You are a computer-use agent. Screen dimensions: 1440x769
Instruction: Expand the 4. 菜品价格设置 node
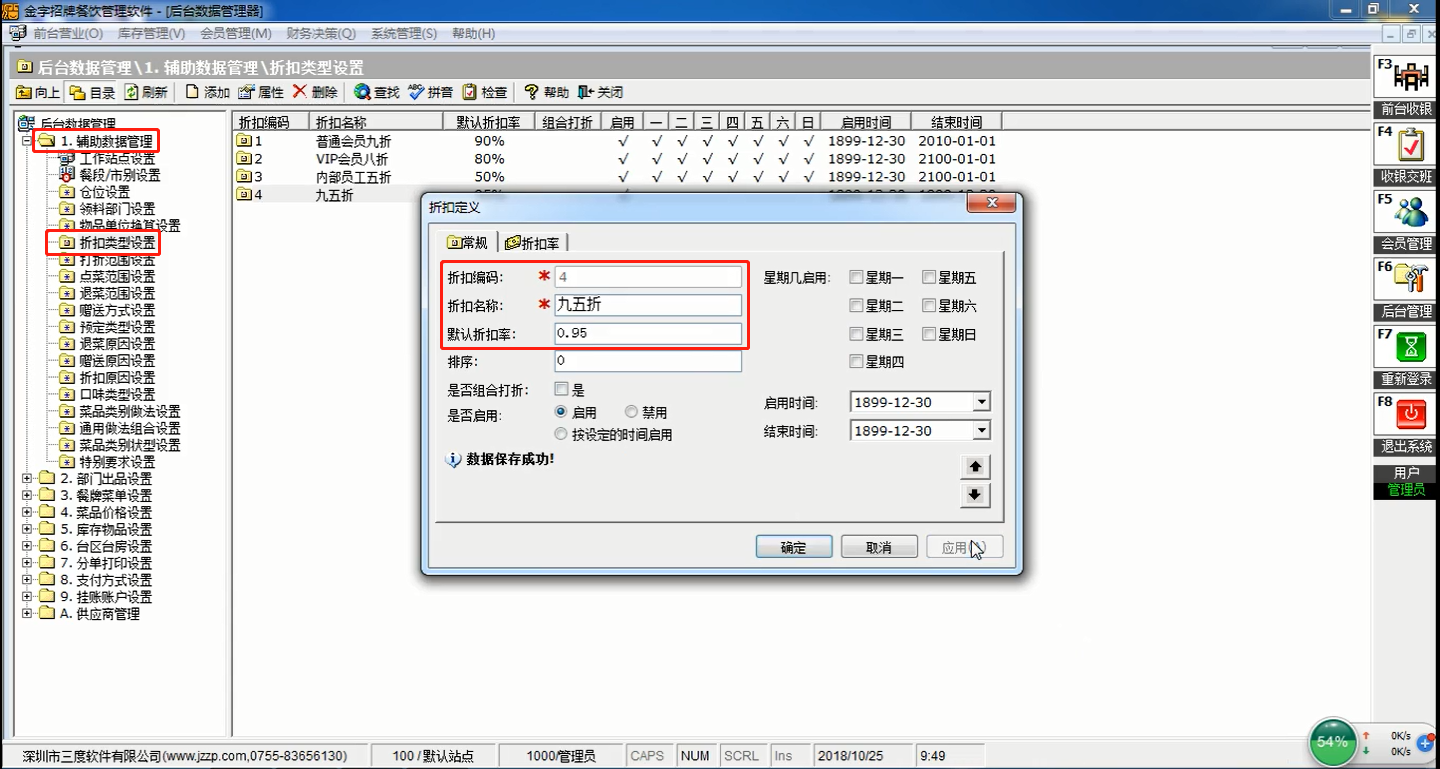click(27, 513)
